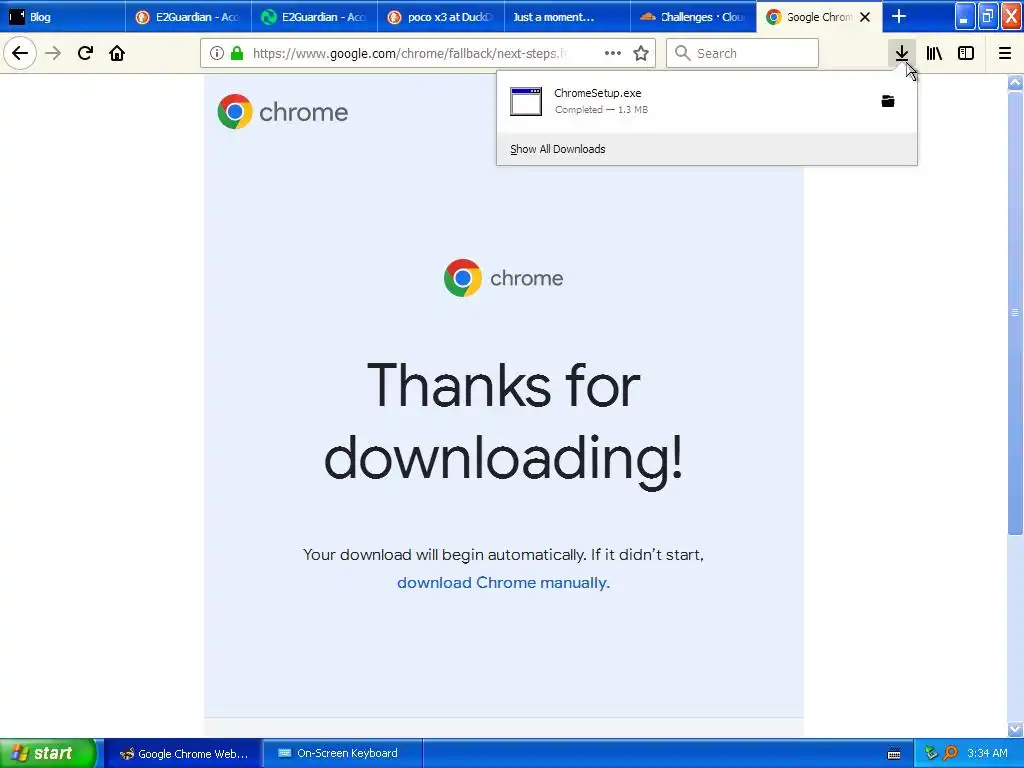Click the taskbar clock 3:34 AM

[987, 753]
